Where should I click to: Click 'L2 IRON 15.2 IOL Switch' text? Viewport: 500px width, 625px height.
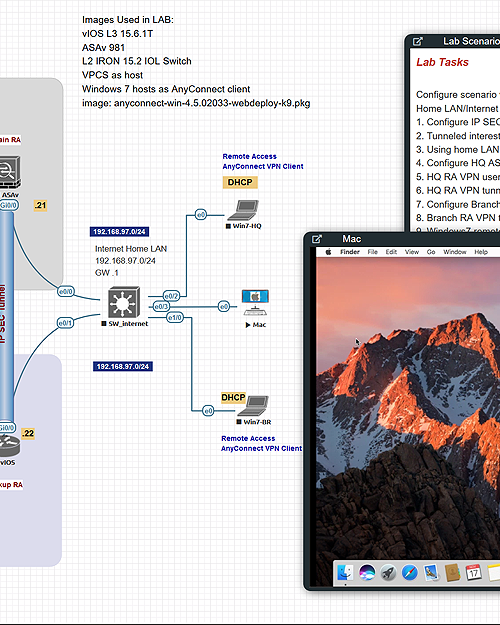137,61
